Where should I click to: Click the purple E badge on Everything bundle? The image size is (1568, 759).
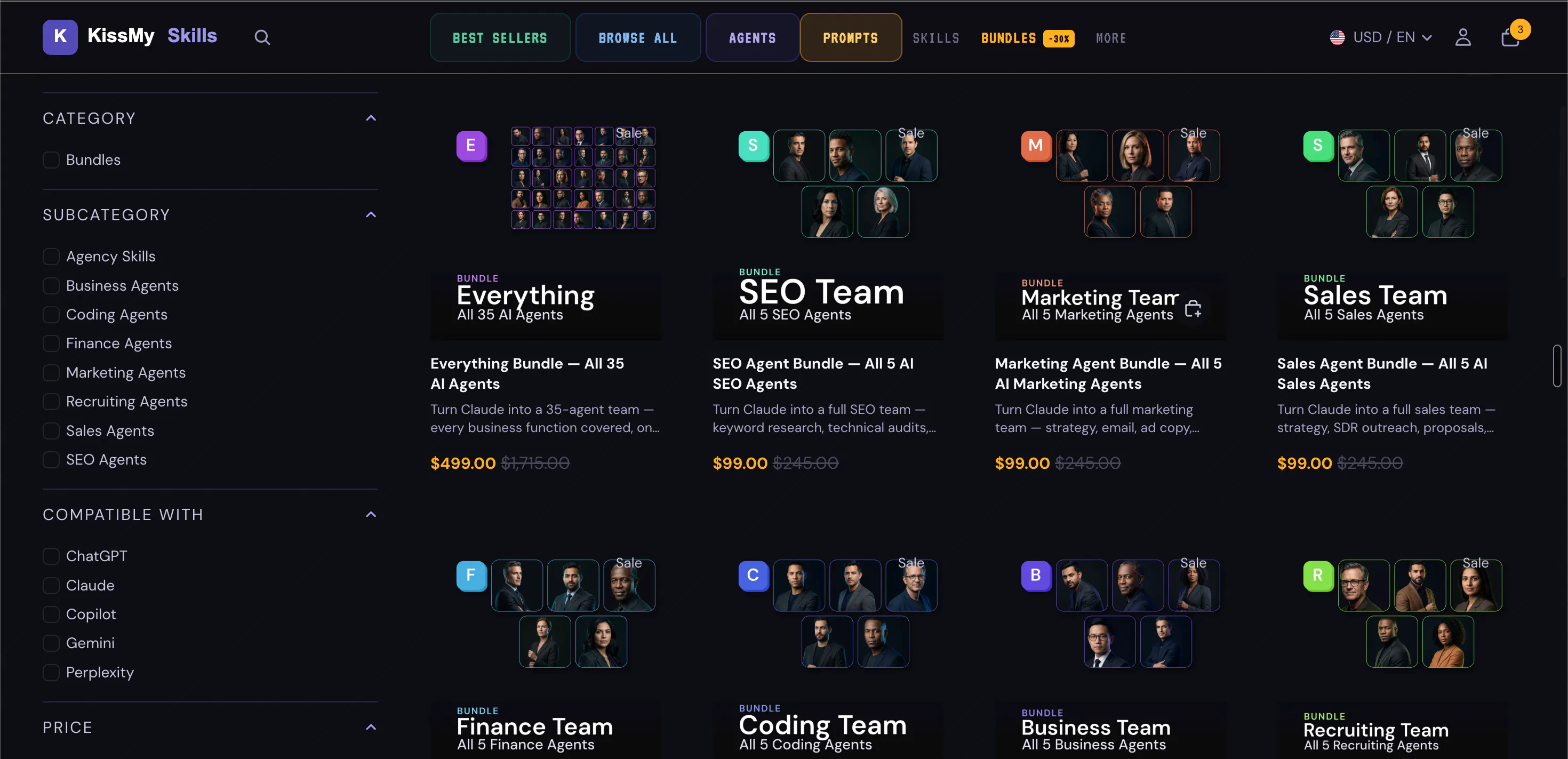coord(471,146)
